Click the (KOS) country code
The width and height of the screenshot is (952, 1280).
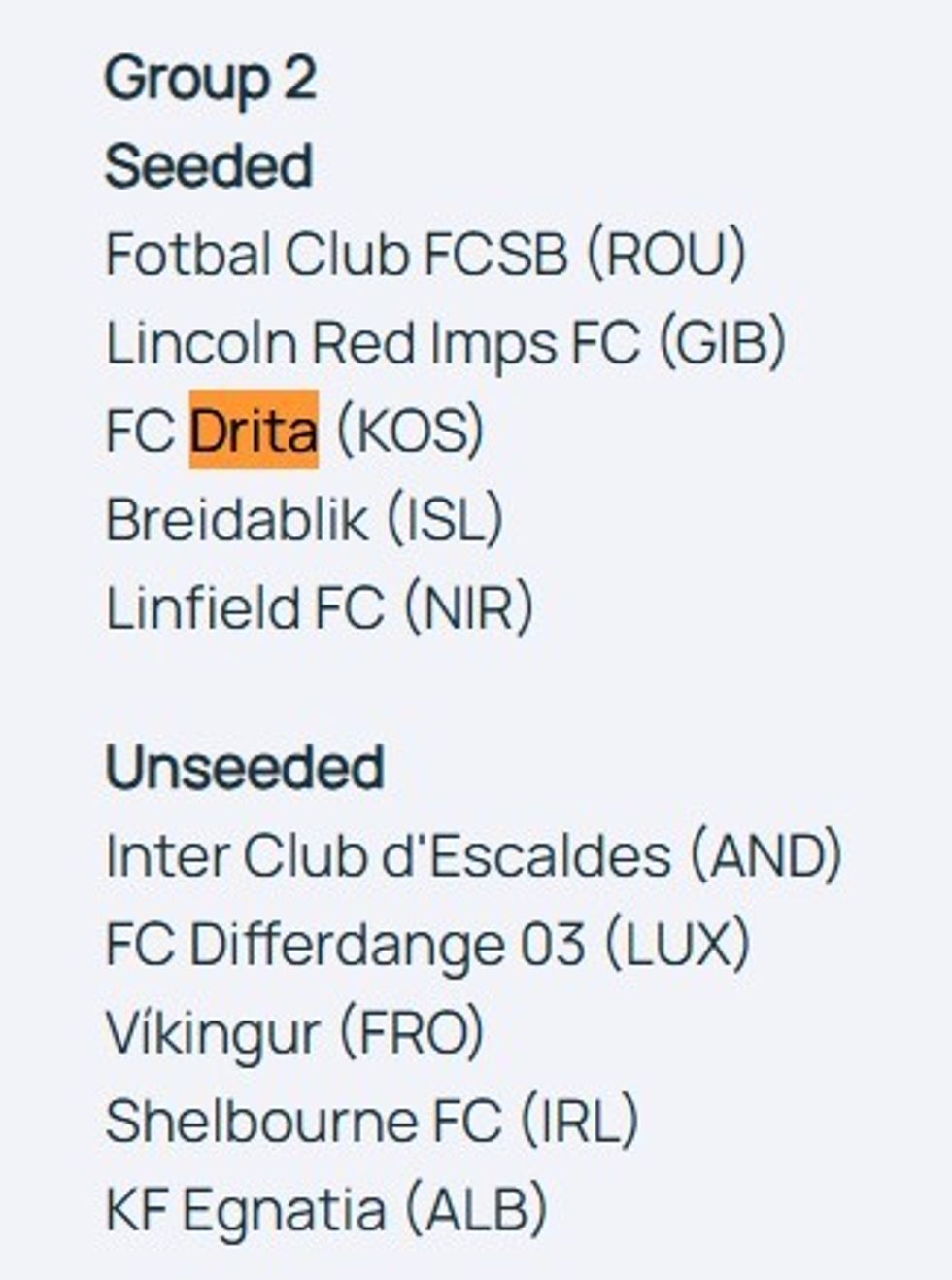click(x=410, y=431)
